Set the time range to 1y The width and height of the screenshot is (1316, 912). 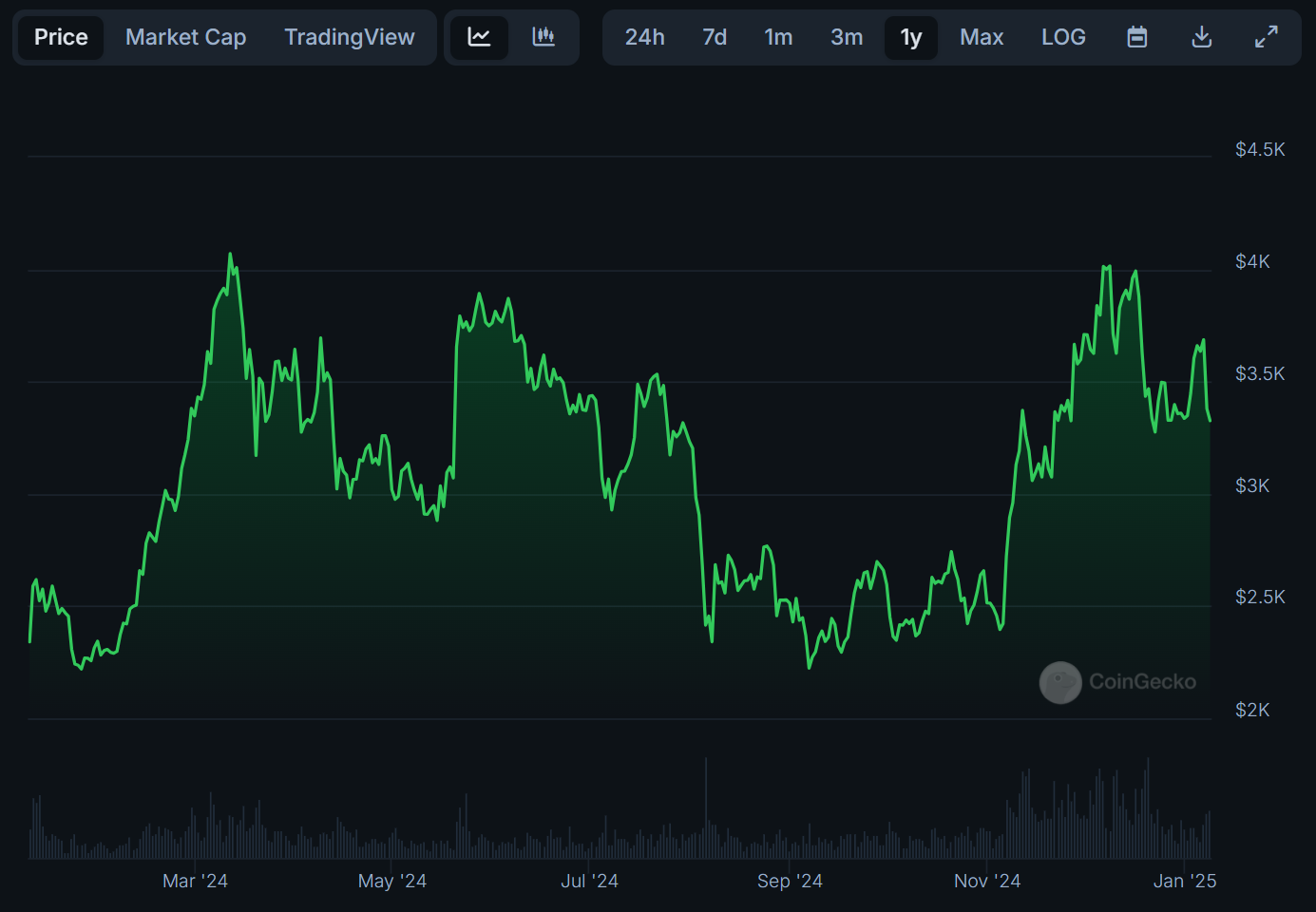911,37
